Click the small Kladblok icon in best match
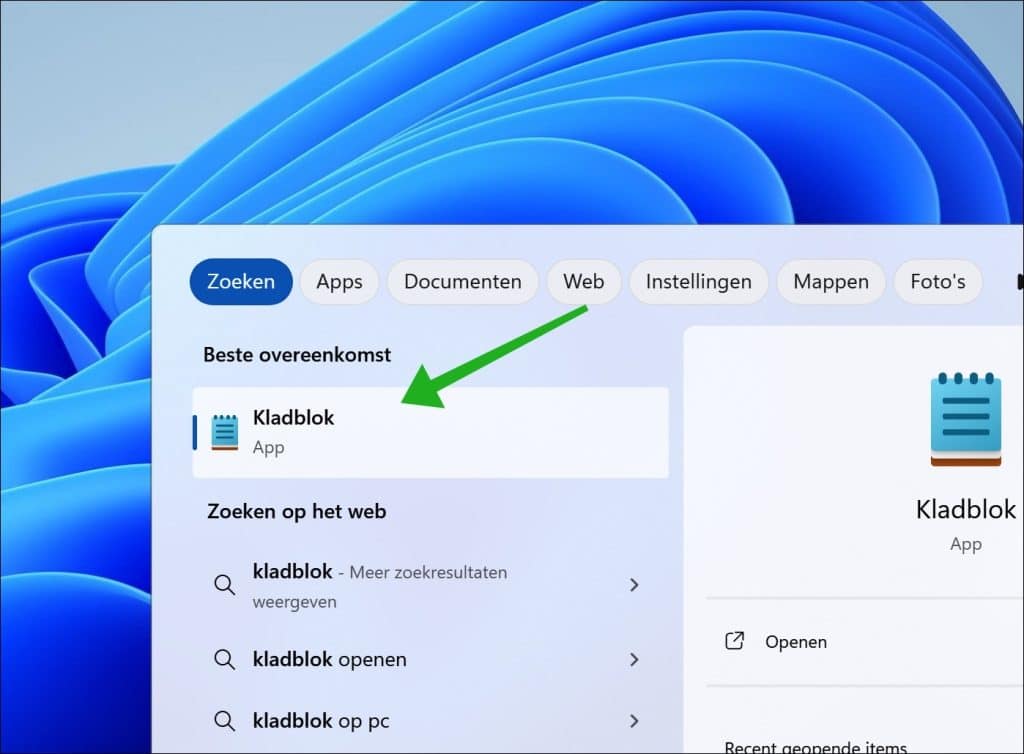The height and width of the screenshot is (754, 1024). click(225, 432)
